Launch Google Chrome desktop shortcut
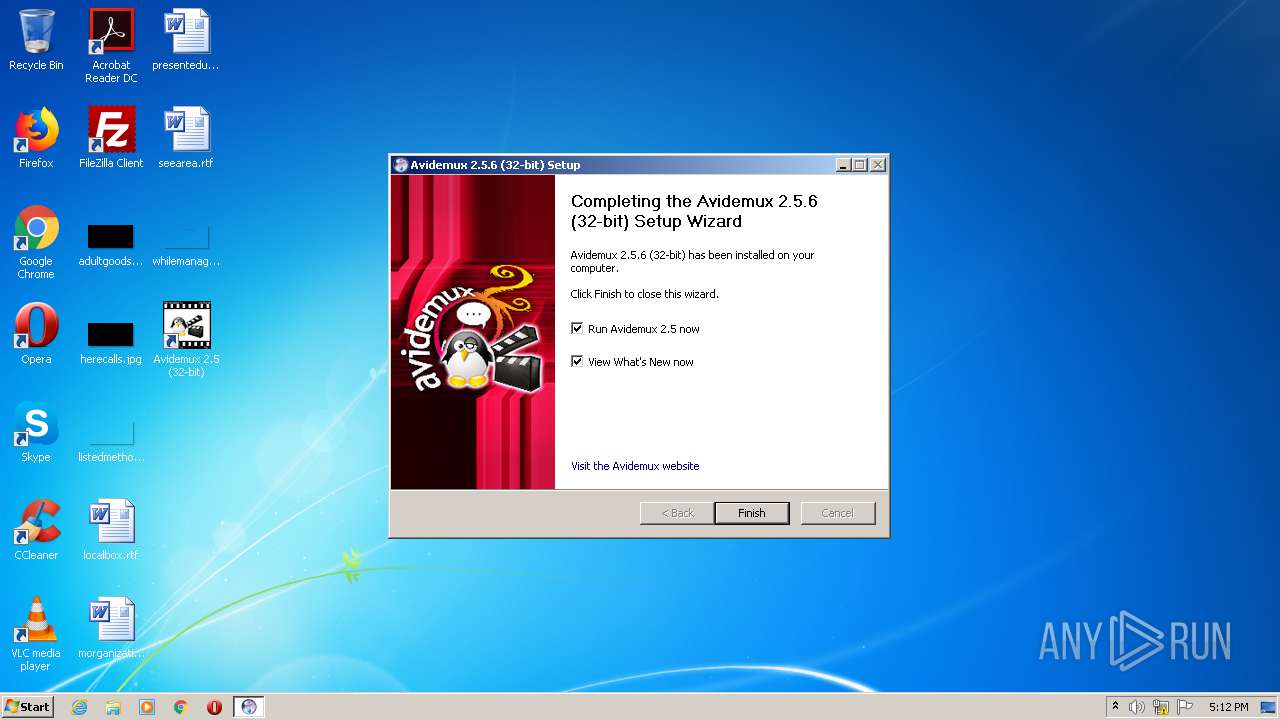The width and height of the screenshot is (1280, 720). pos(36,242)
